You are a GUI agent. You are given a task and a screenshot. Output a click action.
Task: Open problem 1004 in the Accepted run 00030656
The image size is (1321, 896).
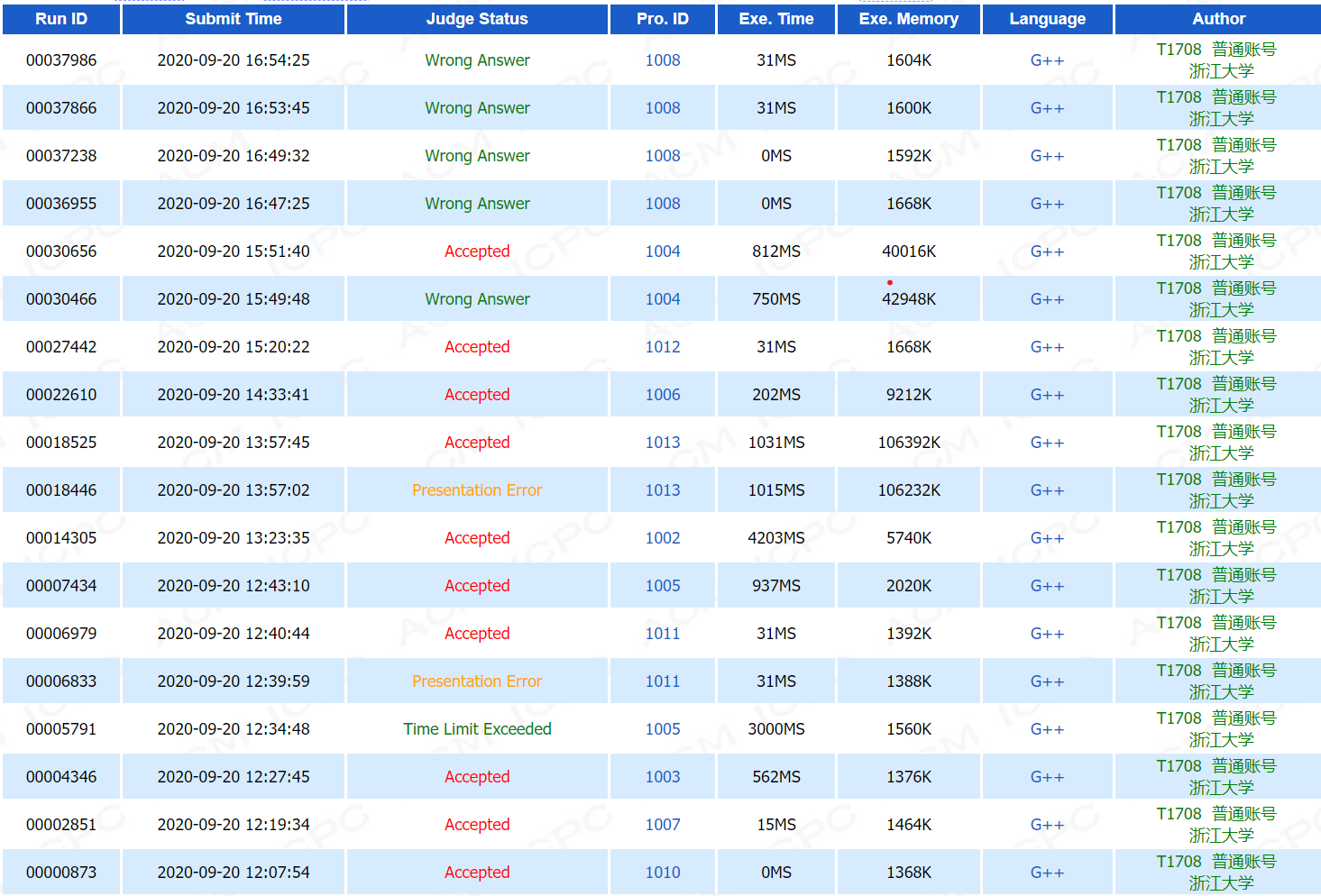pos(662,251)
